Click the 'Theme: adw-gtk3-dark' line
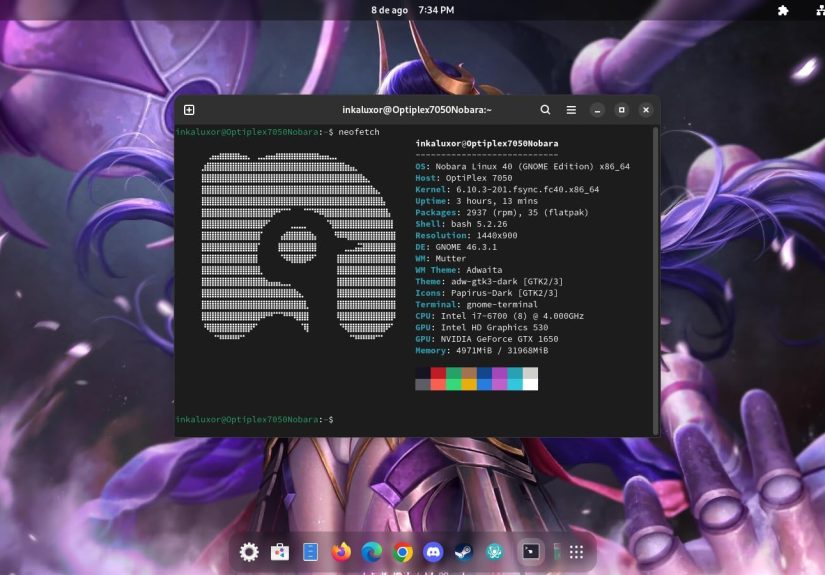The image size is (825, 575). [489, 281]
